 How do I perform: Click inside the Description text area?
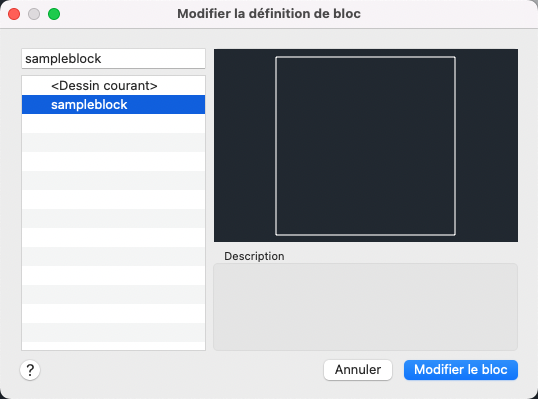365,307
